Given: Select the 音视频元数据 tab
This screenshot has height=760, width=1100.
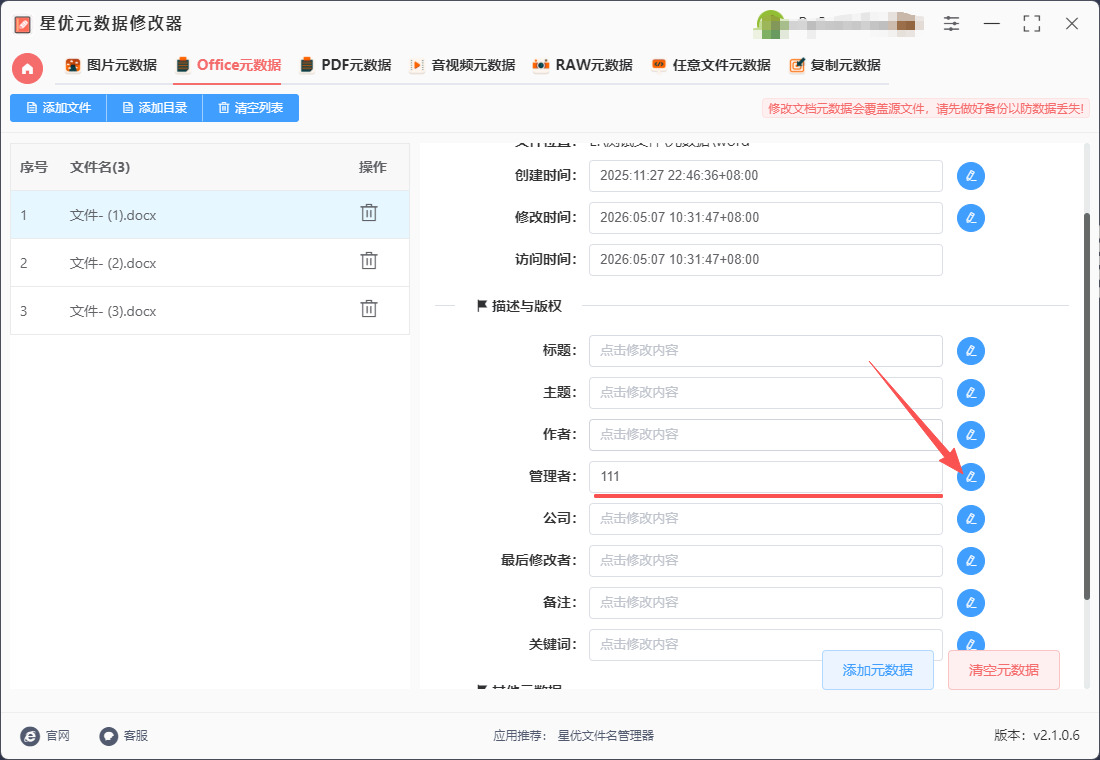Looking at the screenshot, I should (x=462, y=65).
